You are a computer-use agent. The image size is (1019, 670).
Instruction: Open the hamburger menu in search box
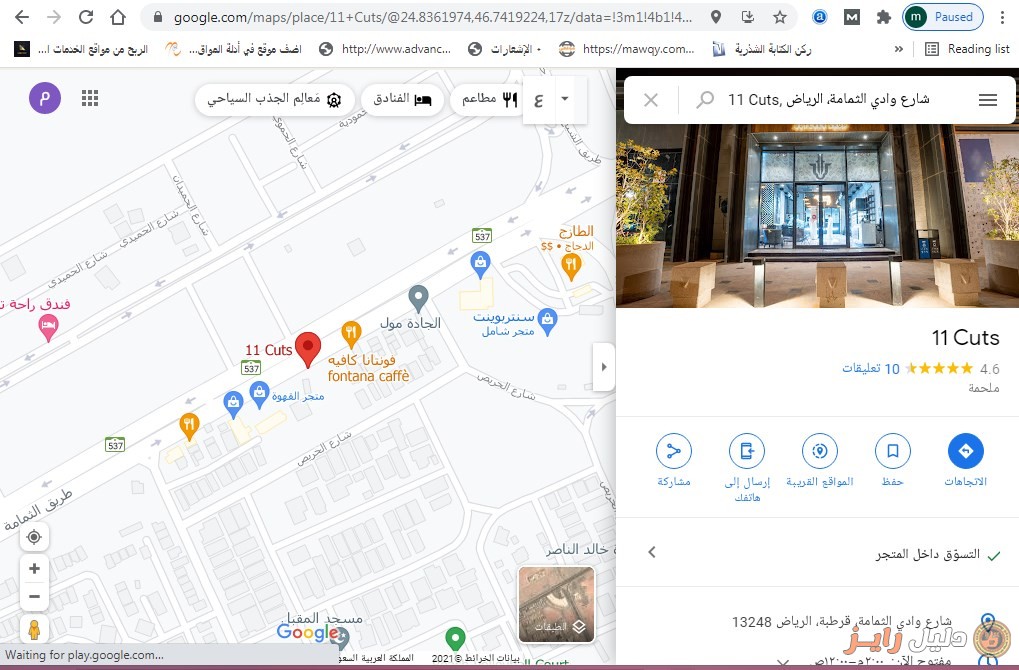[x=988, y=99]
